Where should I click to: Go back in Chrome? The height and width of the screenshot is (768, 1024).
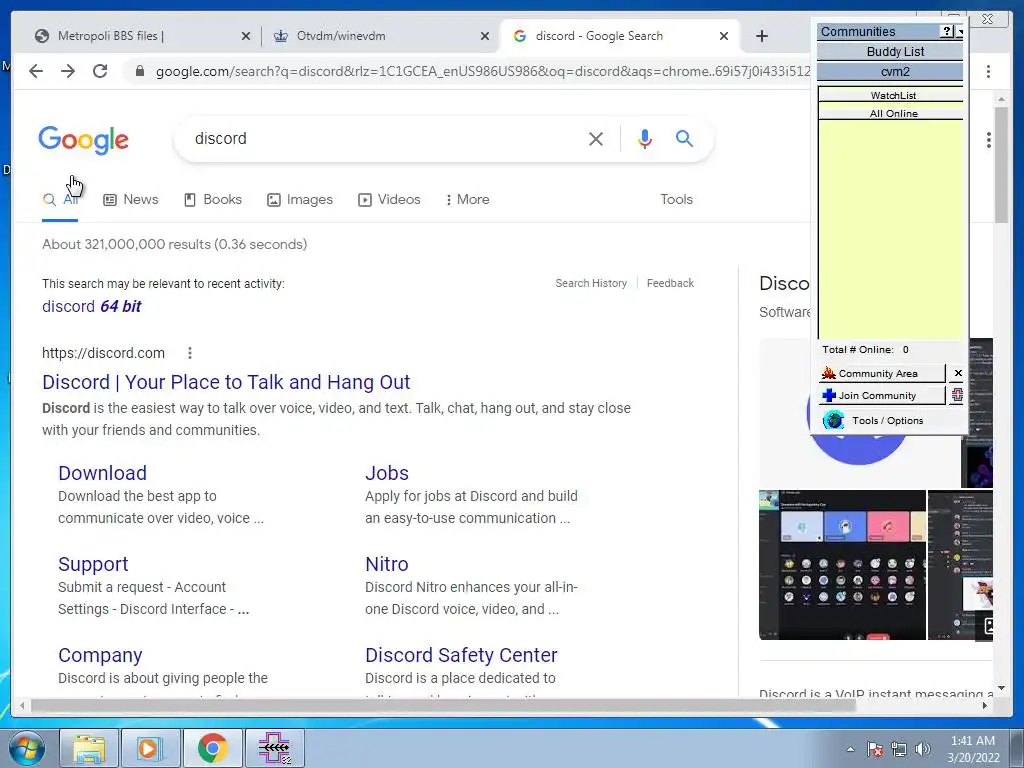coord(36,71)
